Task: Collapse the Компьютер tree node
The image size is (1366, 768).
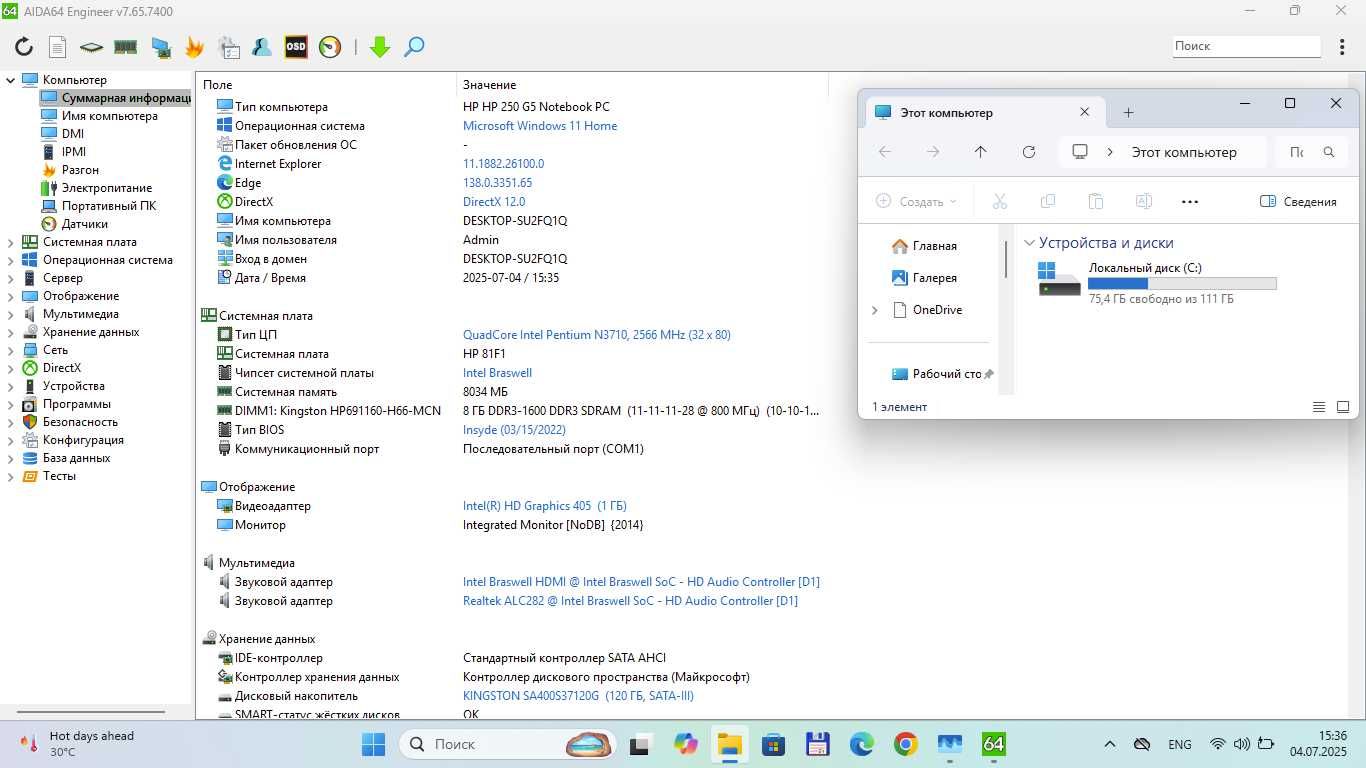Action: (11, 80)
